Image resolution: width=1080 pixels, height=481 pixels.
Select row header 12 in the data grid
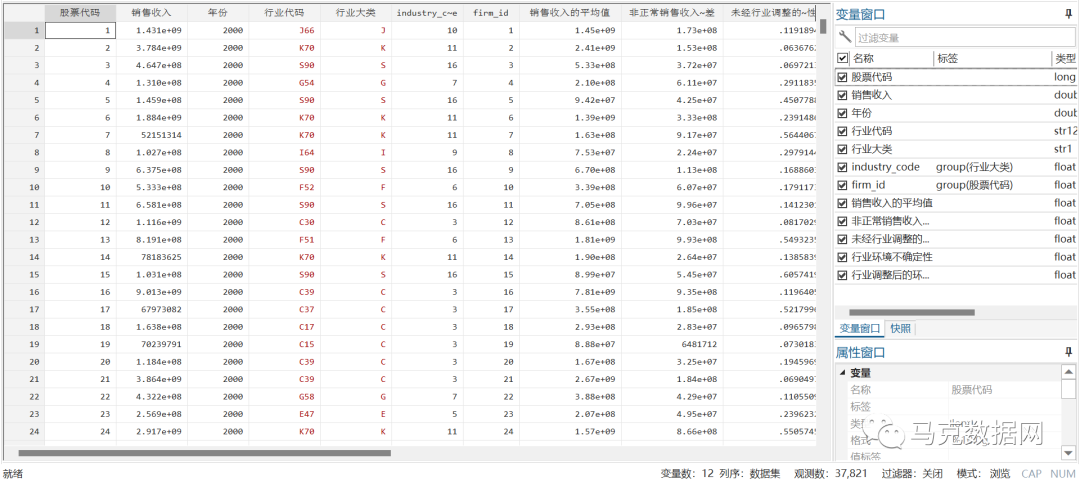22,221
